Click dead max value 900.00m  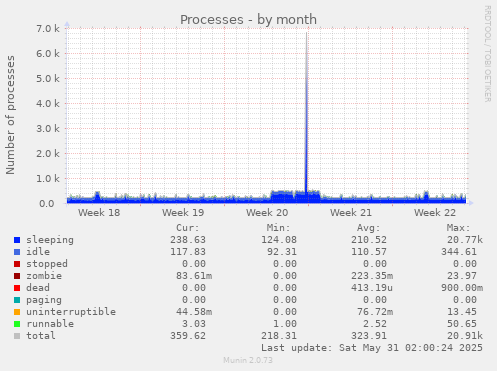(462, 288)
